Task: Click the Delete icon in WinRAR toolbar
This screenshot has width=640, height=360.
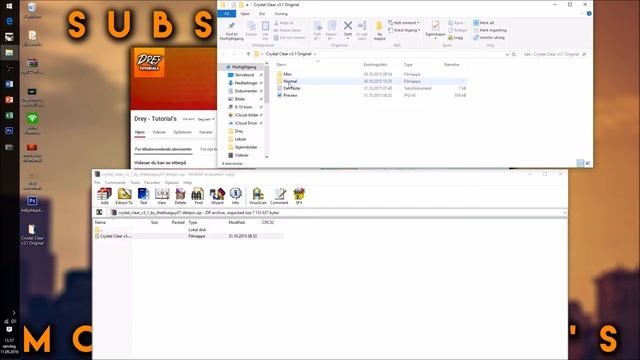Action: [180, 196]
